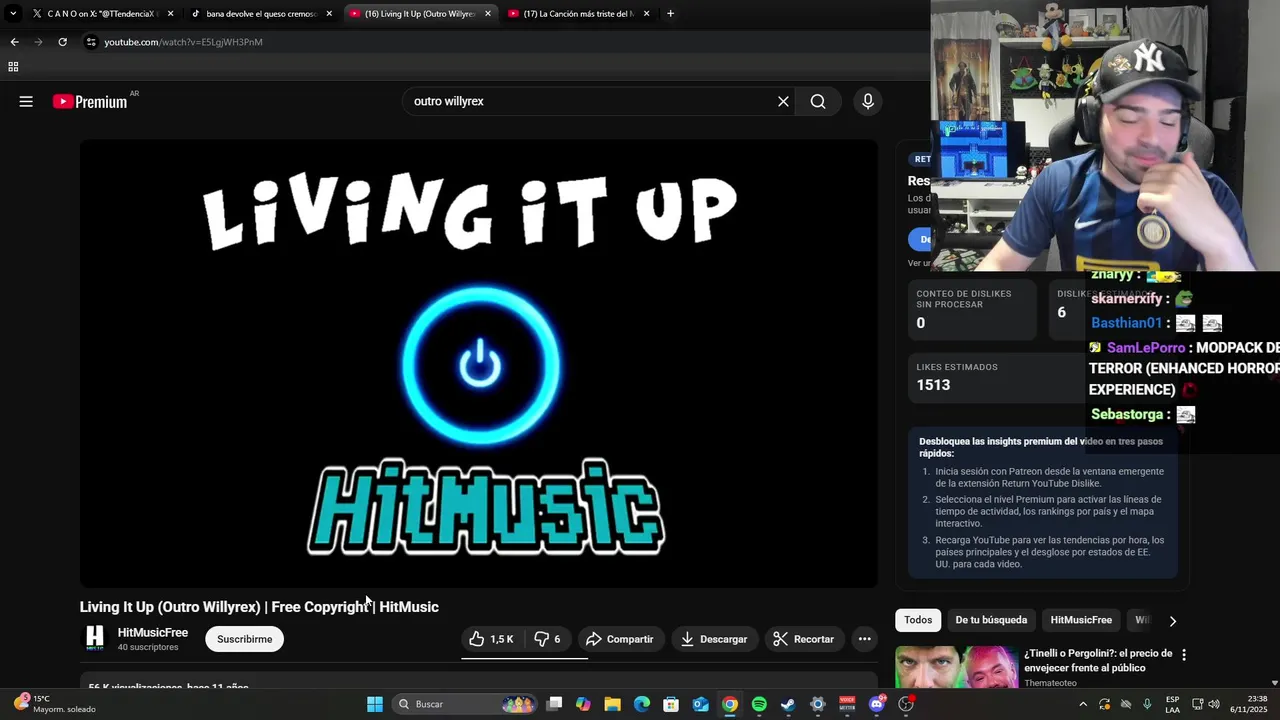Go back in browser history
Image resolution: width=1280 pixels, height=720 pixels.
(x=14, y=42)
